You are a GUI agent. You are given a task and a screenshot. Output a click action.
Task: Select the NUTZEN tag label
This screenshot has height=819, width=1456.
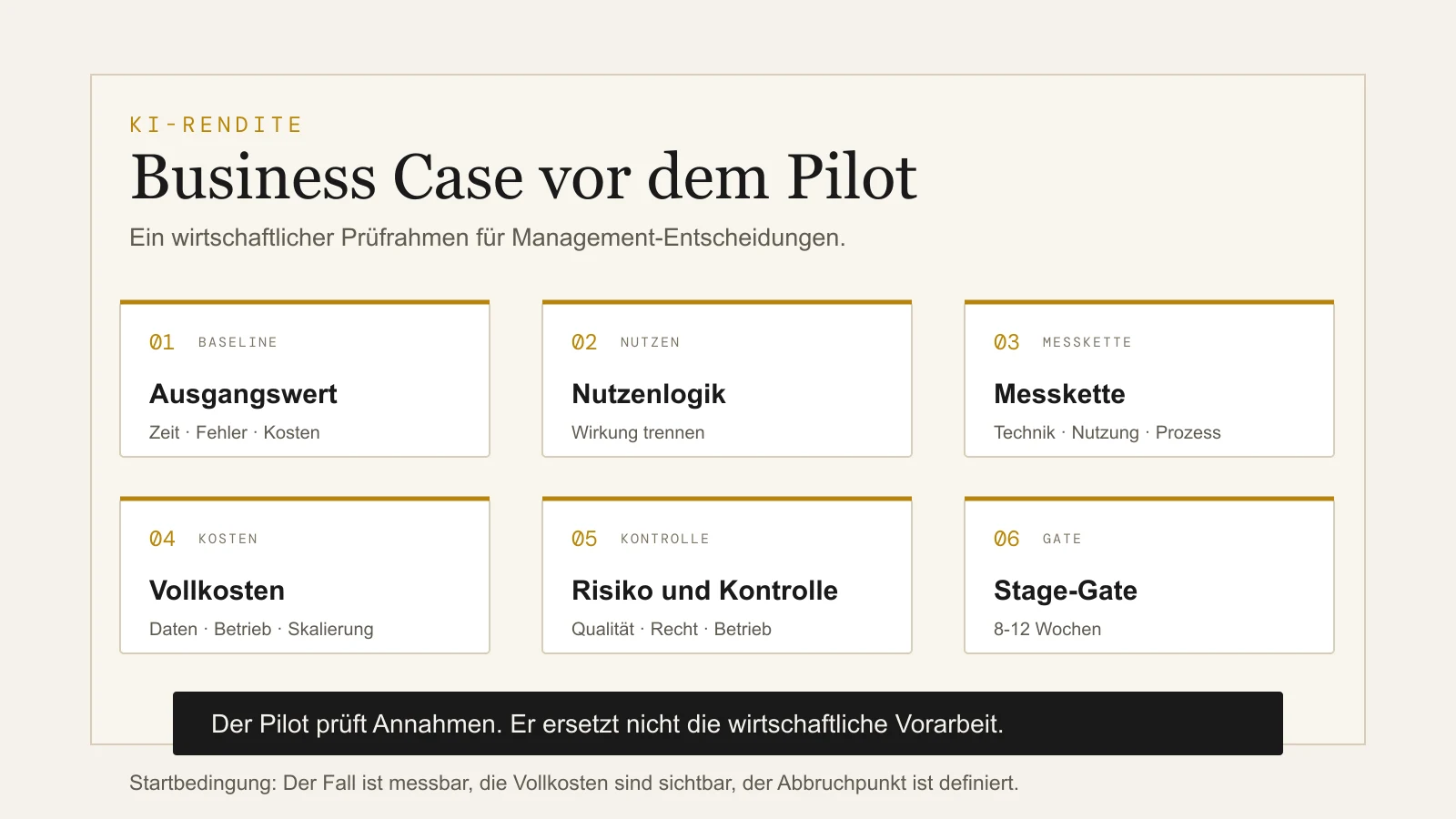650,342
